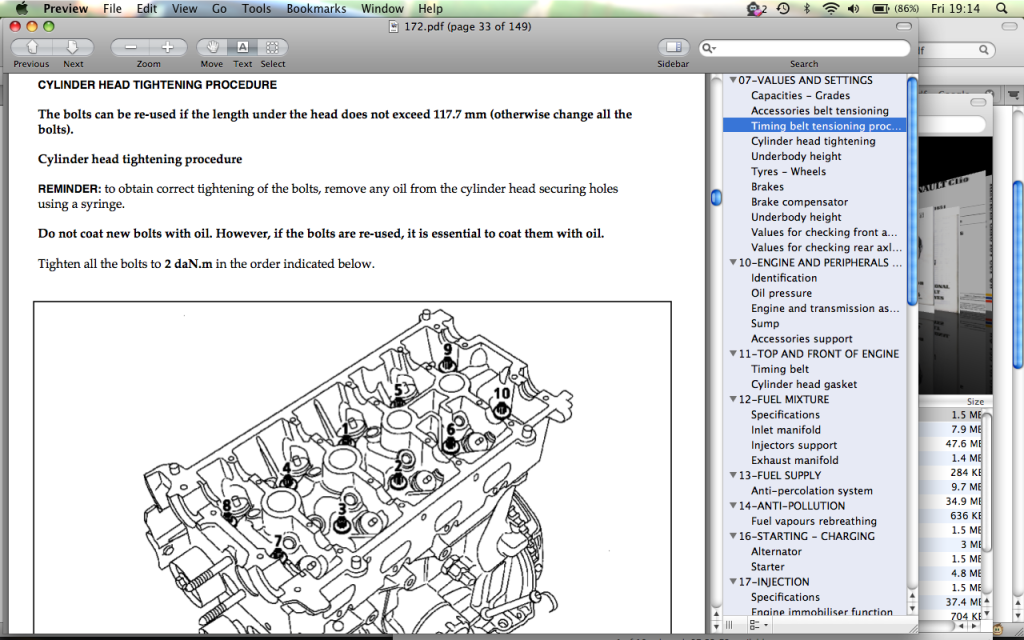Collapse the 07-VALUES AND SETTINGS section
1024x640 pixels.
(733, 81)
